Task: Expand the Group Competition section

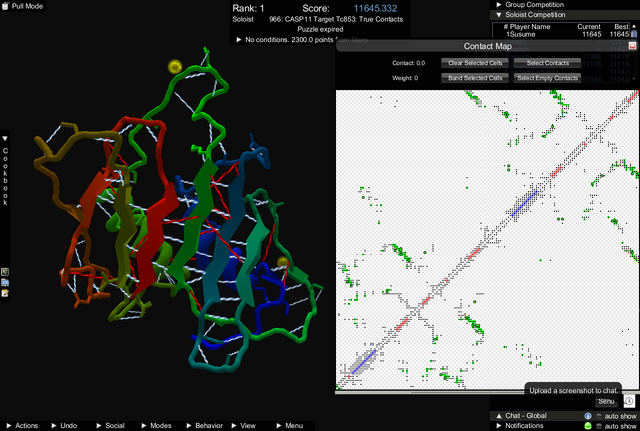Action: click(499, 4)
